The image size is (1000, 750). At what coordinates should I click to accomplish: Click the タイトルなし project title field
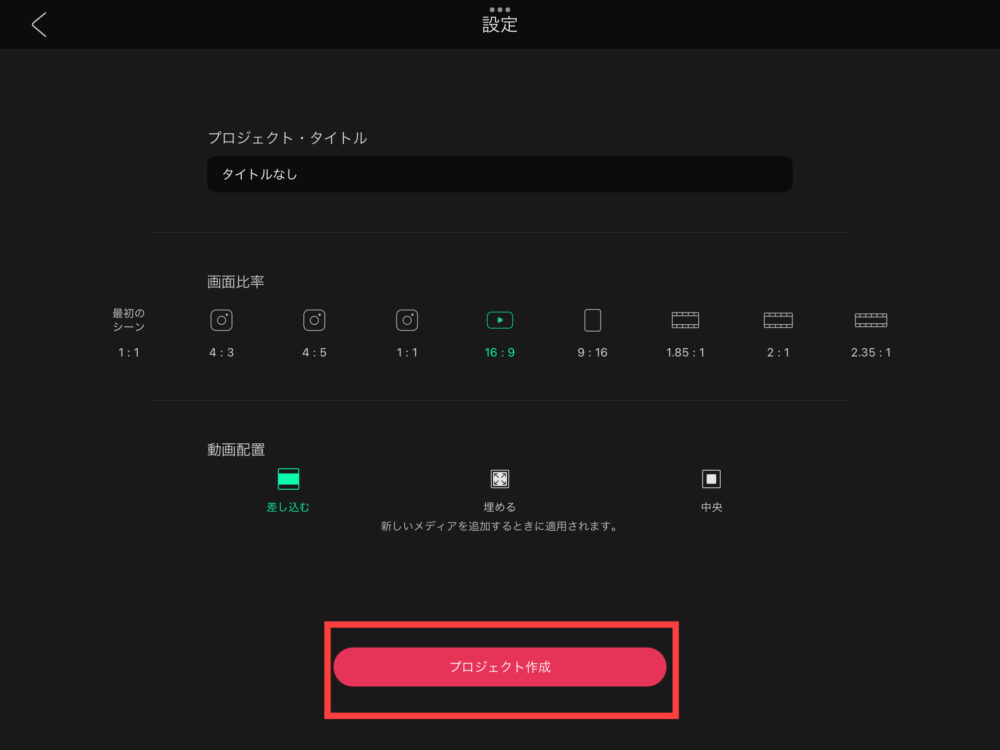coord(499,174)
